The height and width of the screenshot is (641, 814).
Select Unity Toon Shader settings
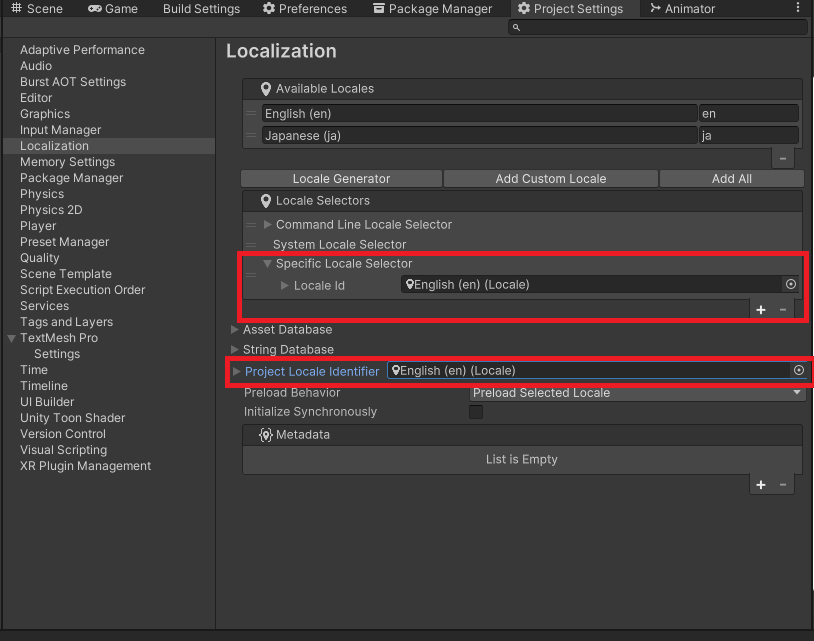point(73,418)
